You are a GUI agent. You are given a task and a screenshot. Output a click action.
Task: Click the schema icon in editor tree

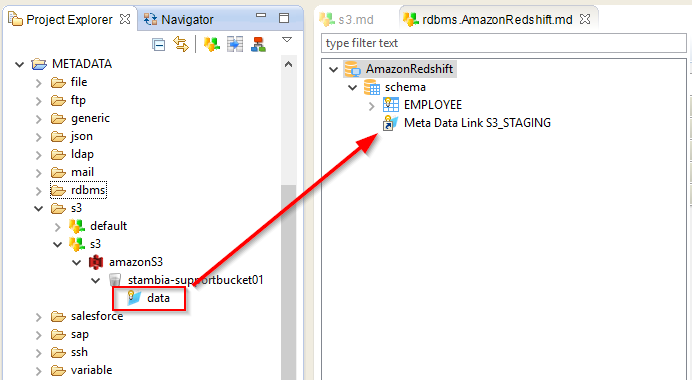click(372, 87)
